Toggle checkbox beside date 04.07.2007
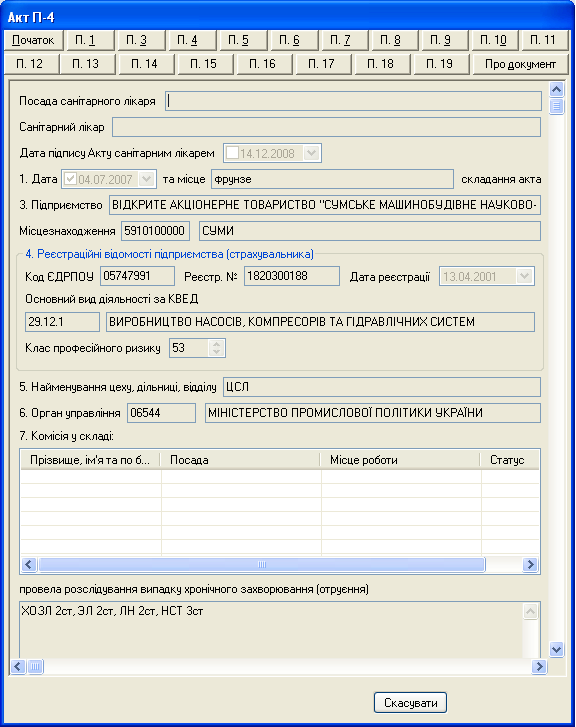576x727 pixels. click(70, 179)
